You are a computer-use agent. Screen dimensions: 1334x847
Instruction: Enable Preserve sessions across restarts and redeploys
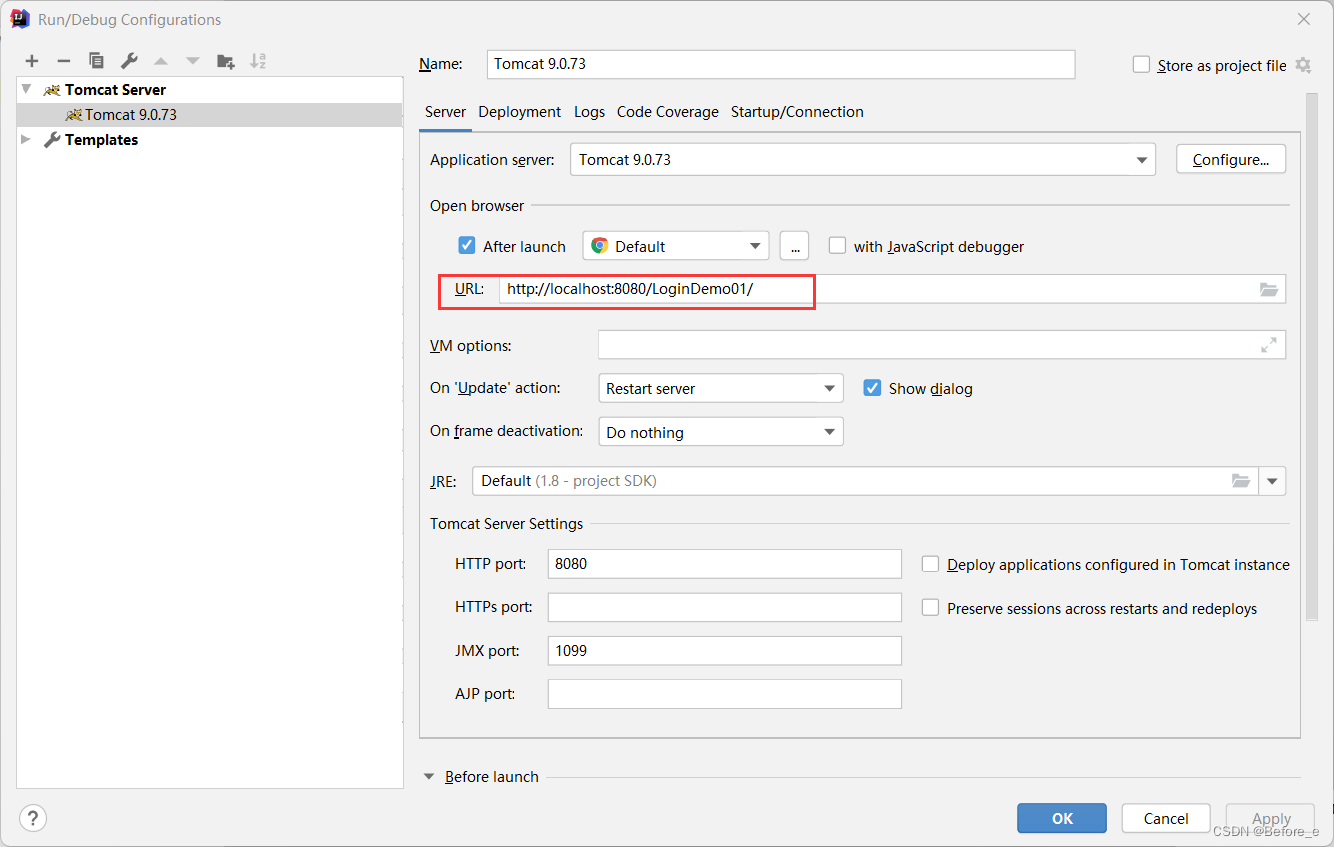pos(930,608)
